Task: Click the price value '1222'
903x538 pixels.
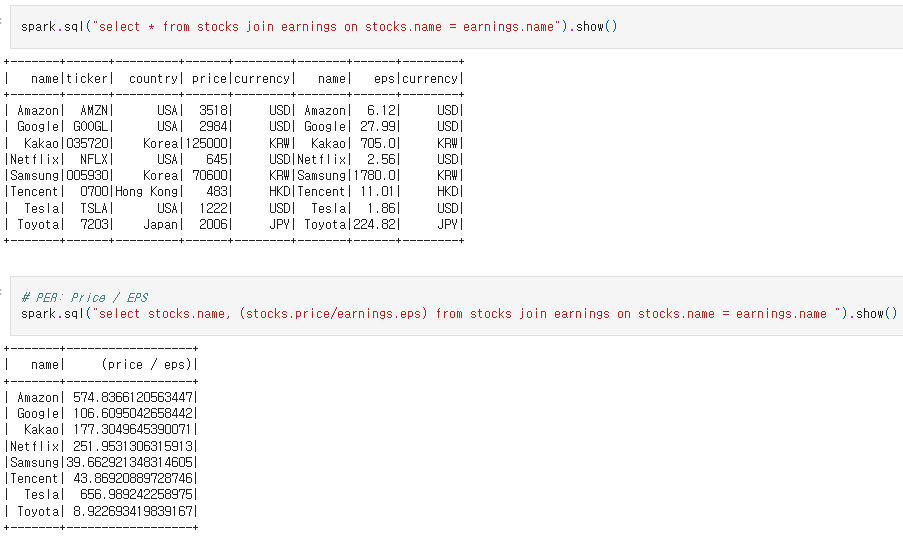Action: (x=214, y=209)
